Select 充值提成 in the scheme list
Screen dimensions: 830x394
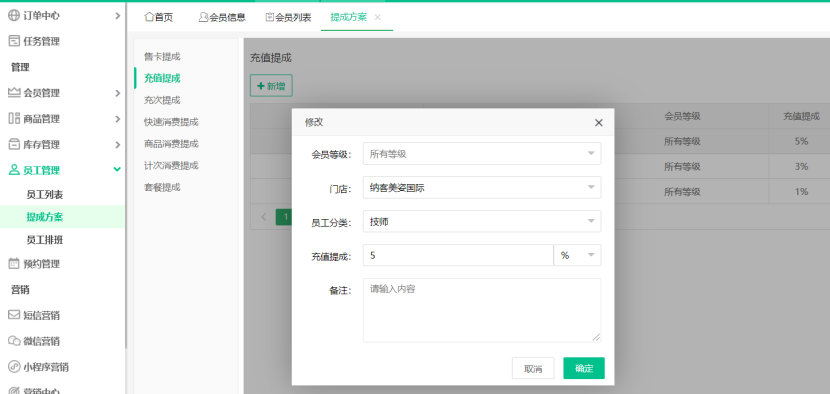point(162,78)
